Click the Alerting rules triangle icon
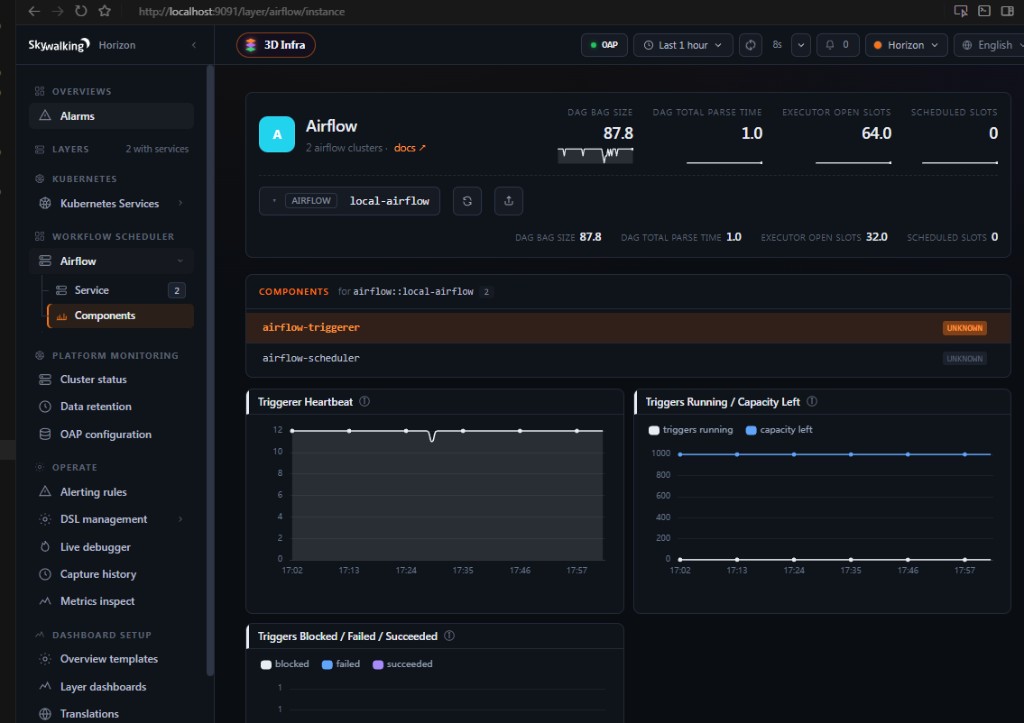Viewport: 1024px width, 723px height. 45,491
